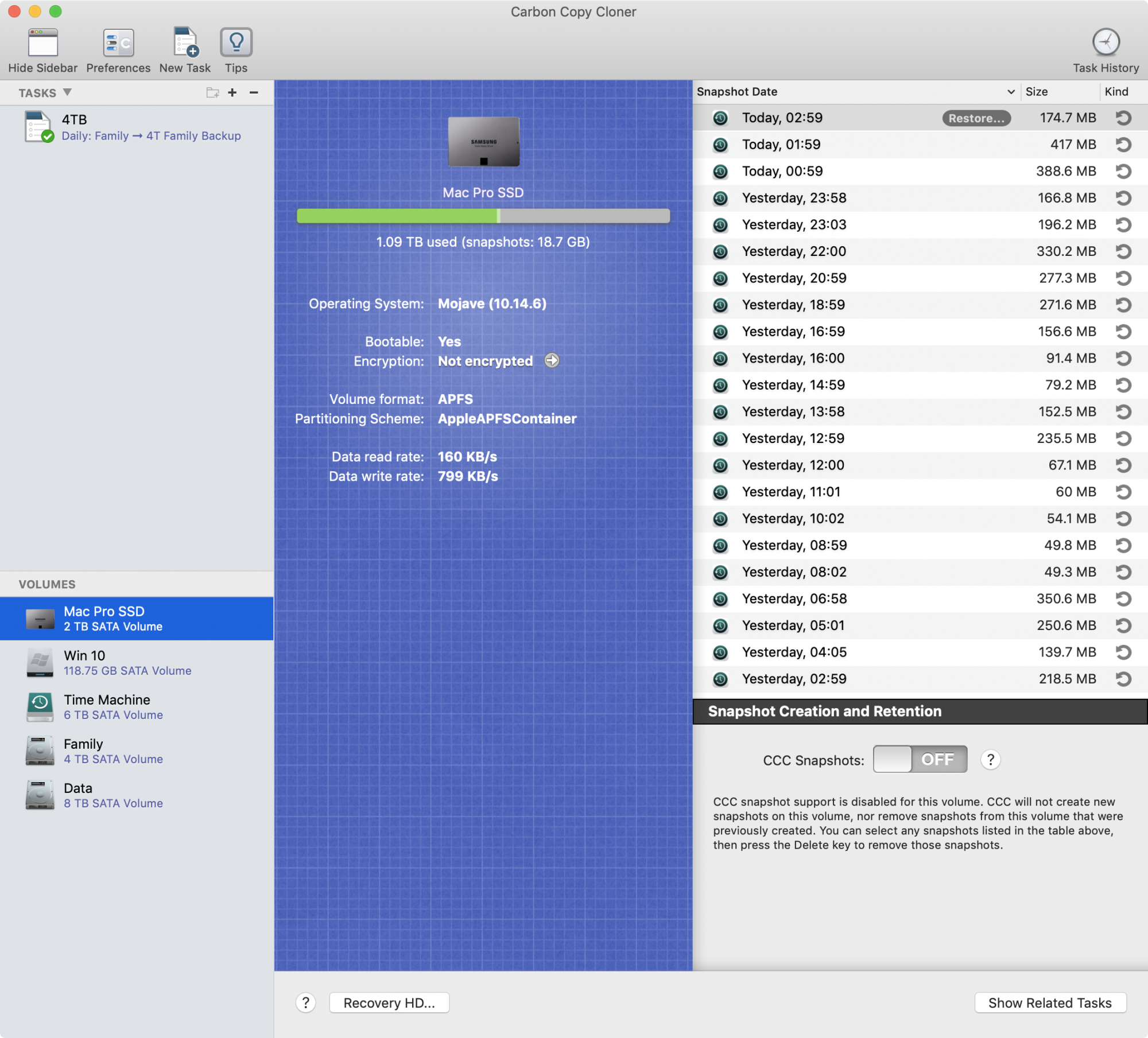The image size is (1148, 1038).
Task: Create a New Task via toolbar icon
Action: [x=185, y=43]
